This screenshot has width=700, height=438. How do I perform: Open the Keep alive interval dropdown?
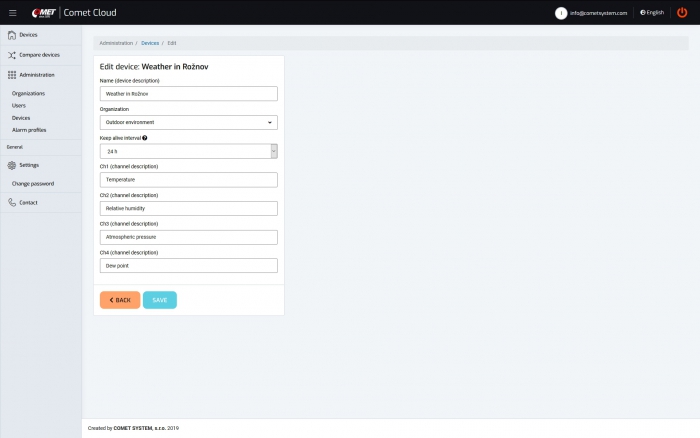[188, 151]
